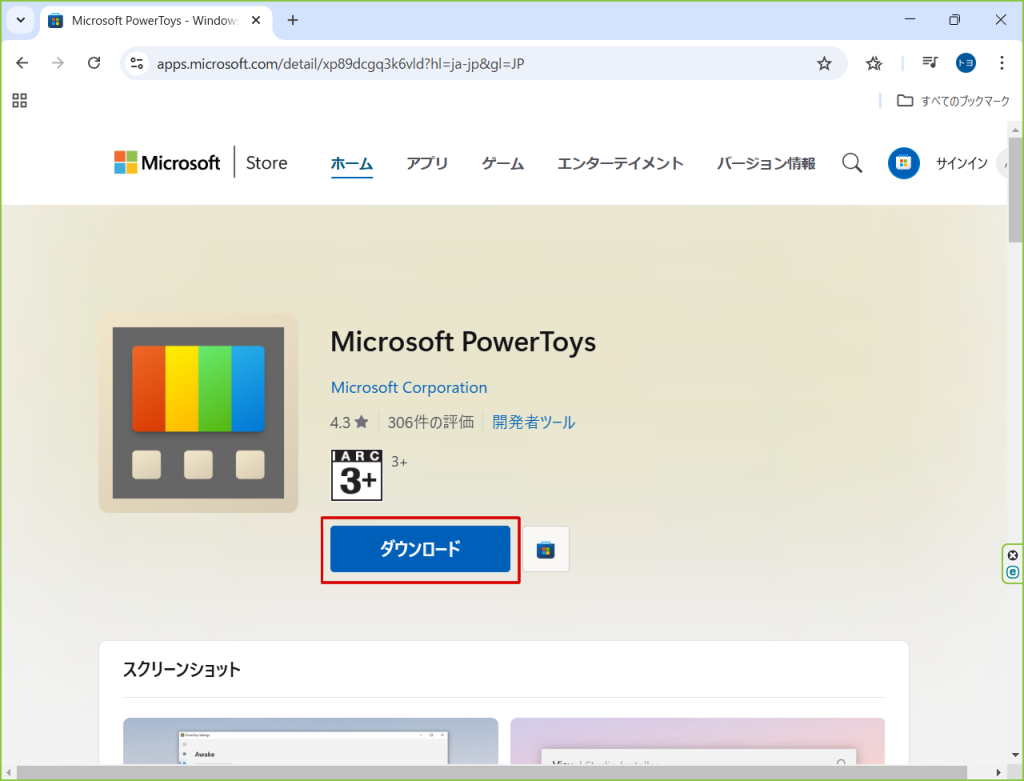Click the Microsoft Store search magnifier icon
1024x781 pixels.
pos(852,163)
